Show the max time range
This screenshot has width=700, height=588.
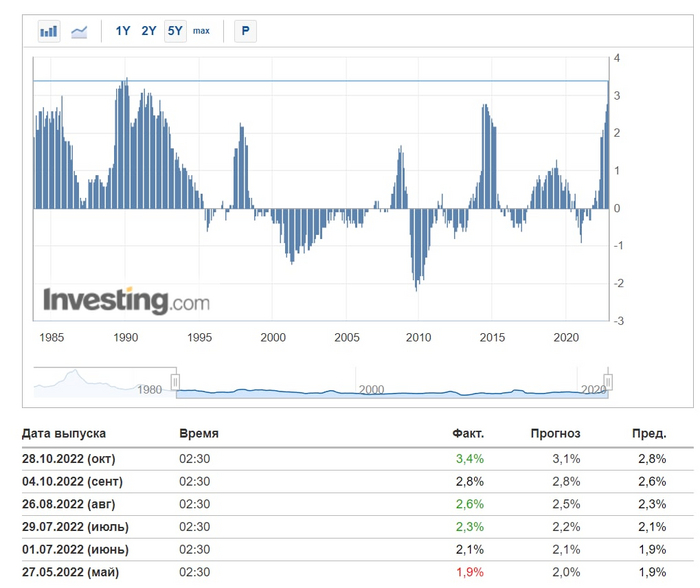click(x=201, y=31)
